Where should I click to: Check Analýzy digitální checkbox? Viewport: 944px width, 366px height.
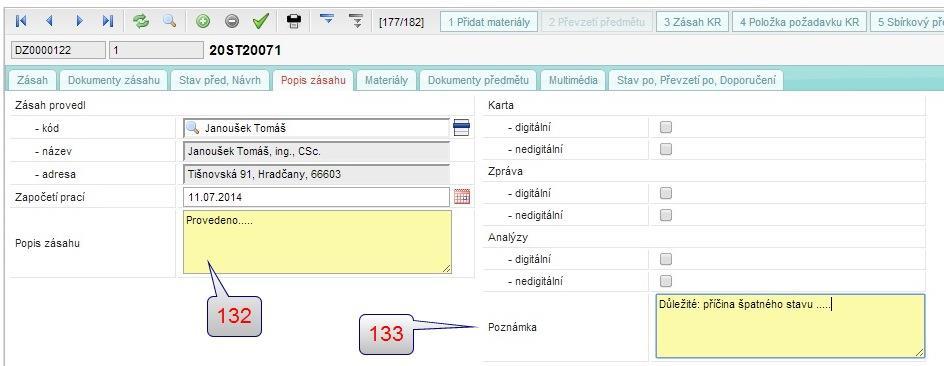coord(666,259)
